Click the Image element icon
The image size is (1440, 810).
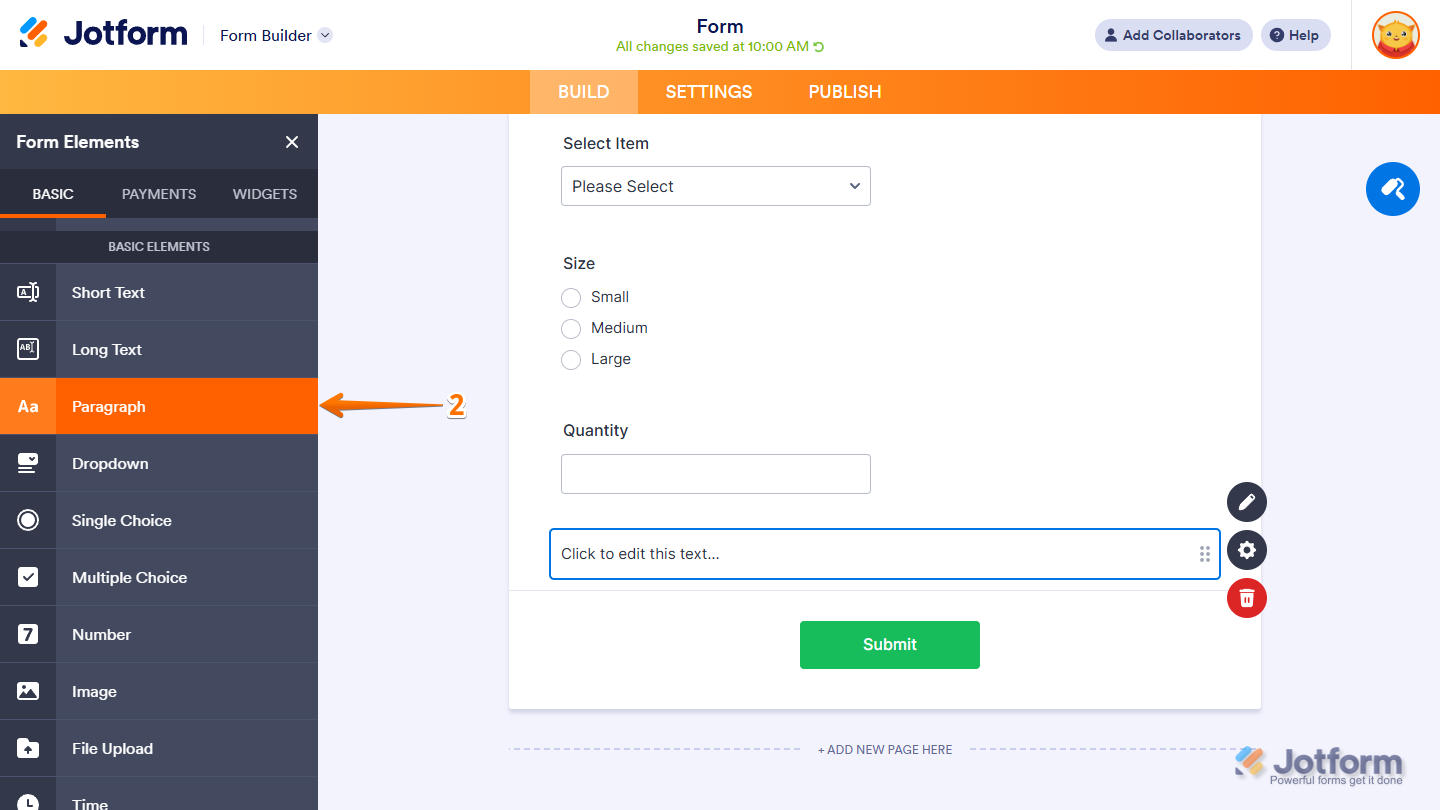pos(27,690)
